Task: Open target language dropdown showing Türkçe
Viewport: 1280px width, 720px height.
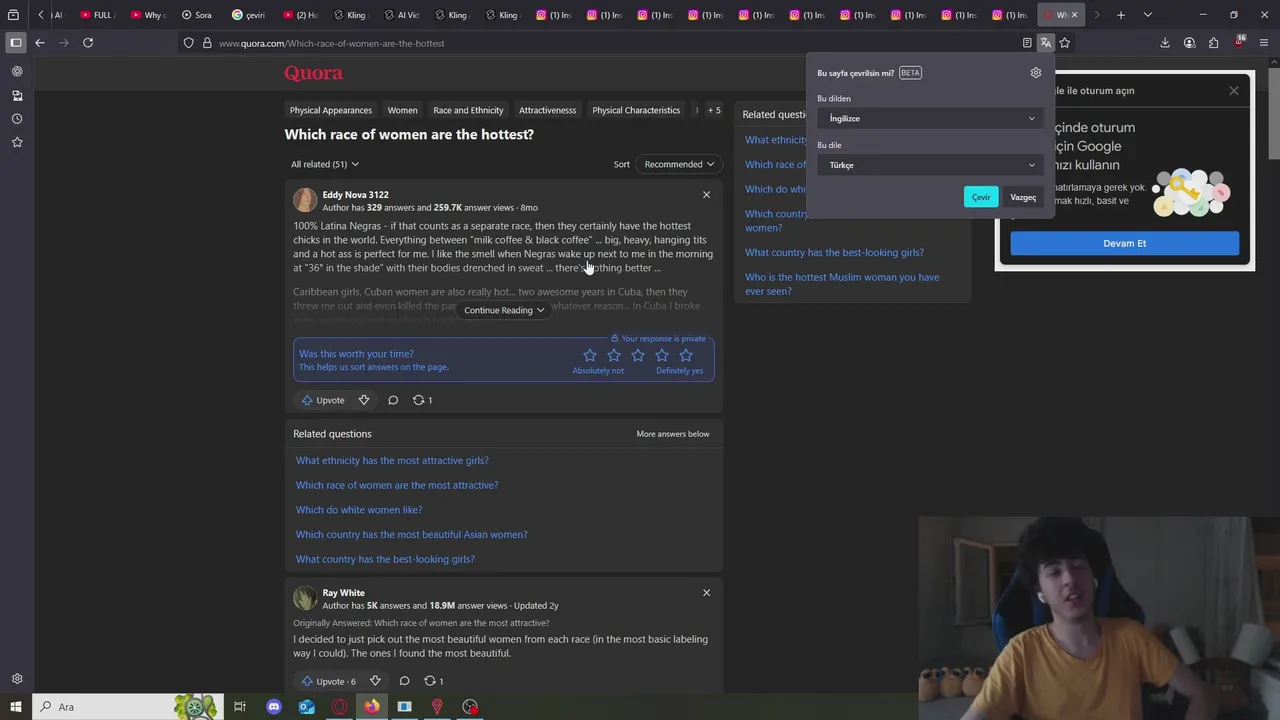Action: 931,165
